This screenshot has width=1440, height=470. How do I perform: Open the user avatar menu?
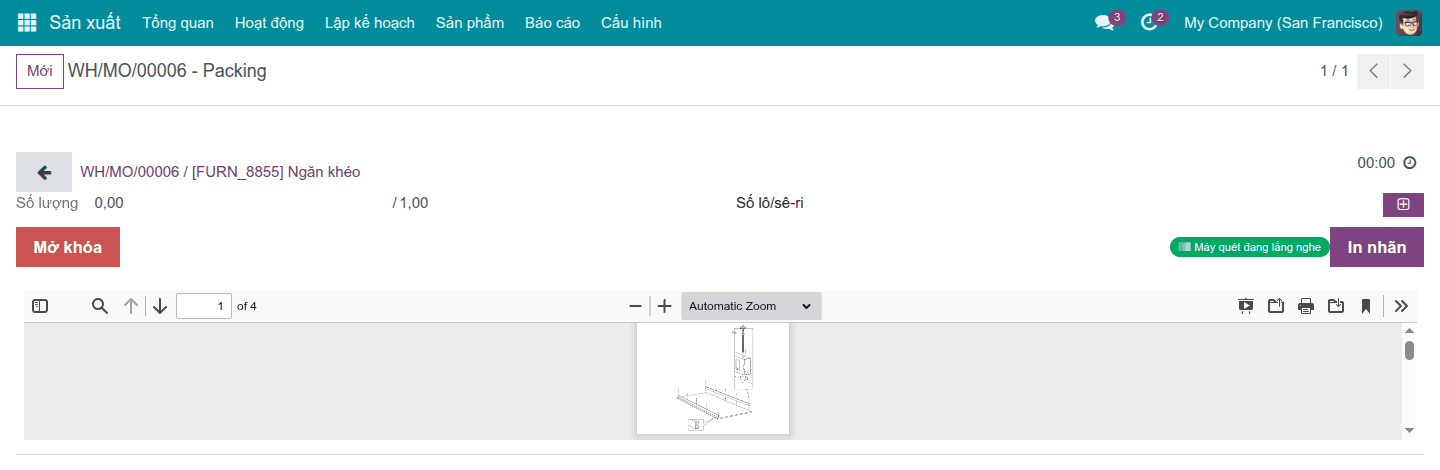pos(1410,22)
